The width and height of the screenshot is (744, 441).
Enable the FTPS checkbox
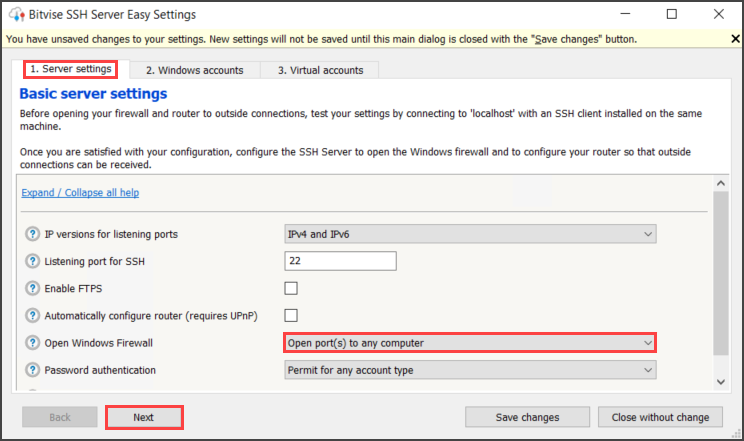[291, 288]
